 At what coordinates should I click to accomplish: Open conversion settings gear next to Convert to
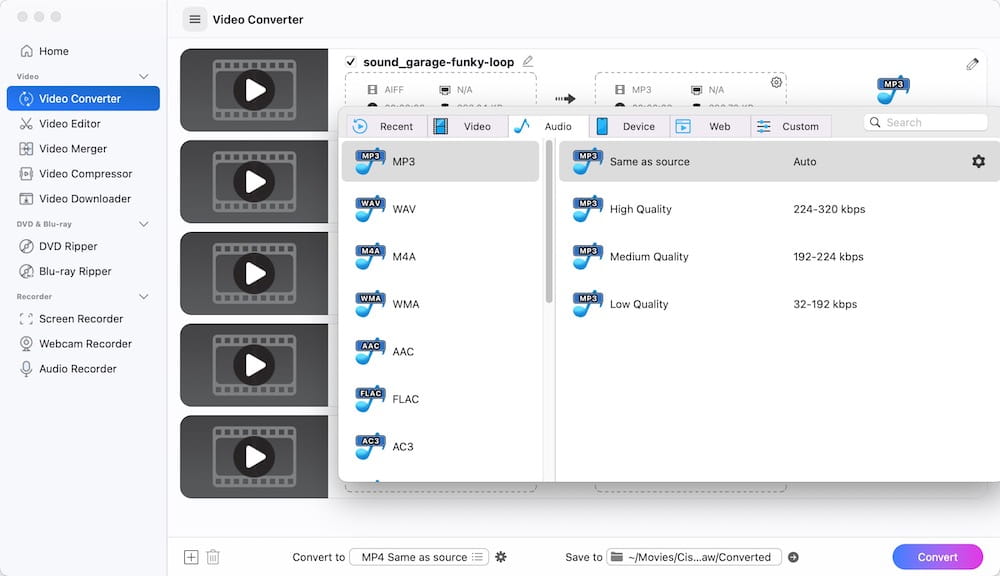pos(501,557)
